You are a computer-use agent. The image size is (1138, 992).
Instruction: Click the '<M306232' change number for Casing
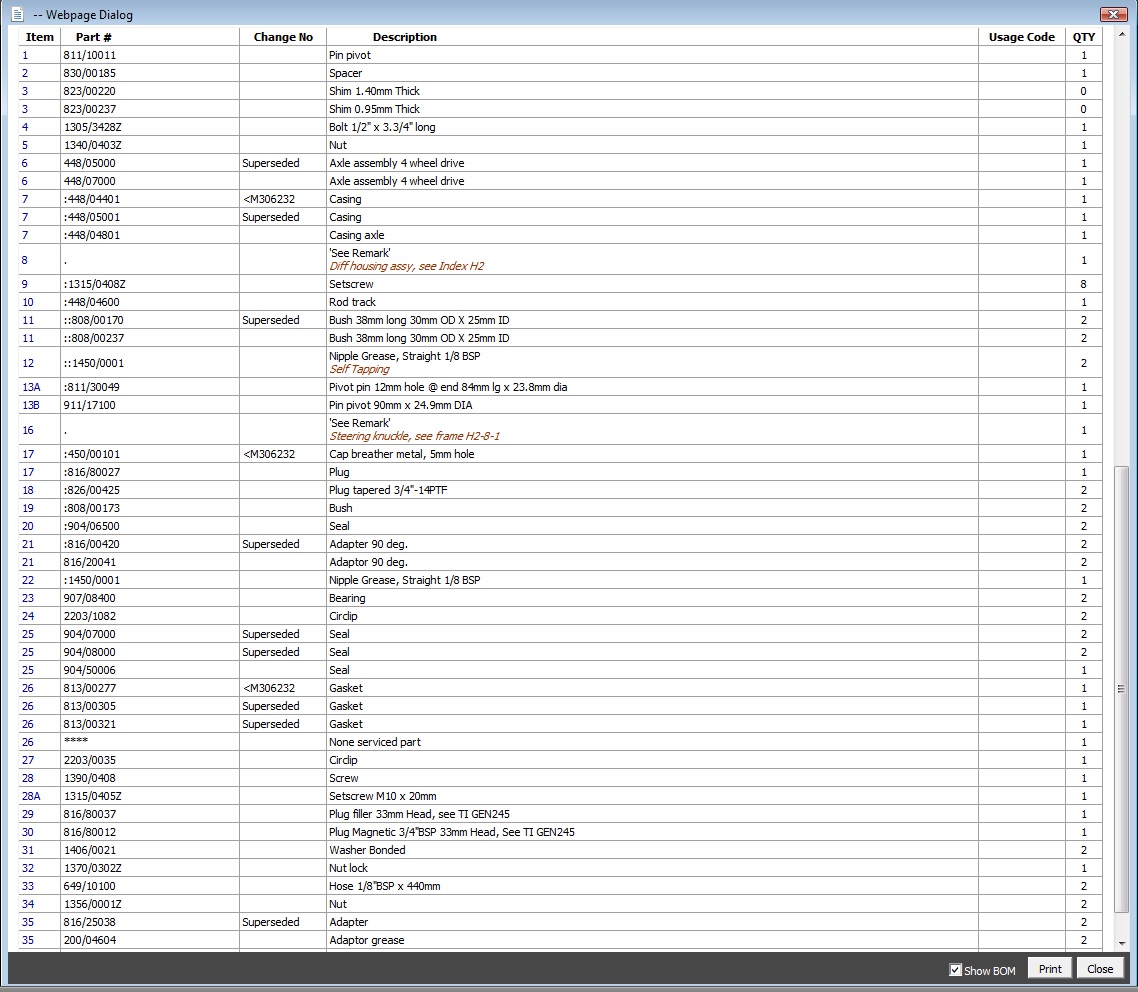tap(269, 200)
